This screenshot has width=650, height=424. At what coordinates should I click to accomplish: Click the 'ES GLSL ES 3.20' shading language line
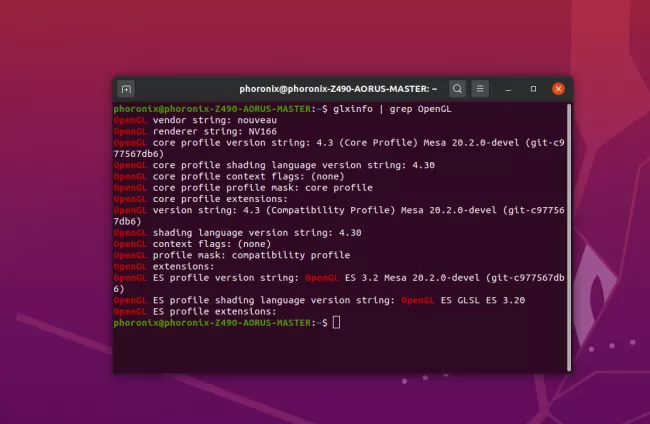pos(319,300)
